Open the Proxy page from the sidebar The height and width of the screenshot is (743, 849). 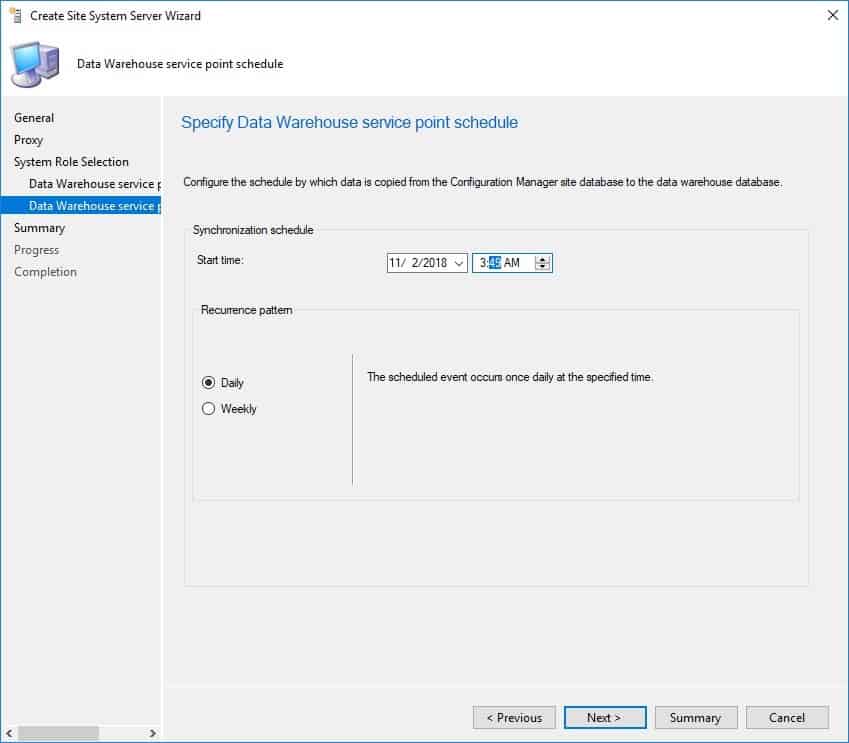(x=28, y=139)
